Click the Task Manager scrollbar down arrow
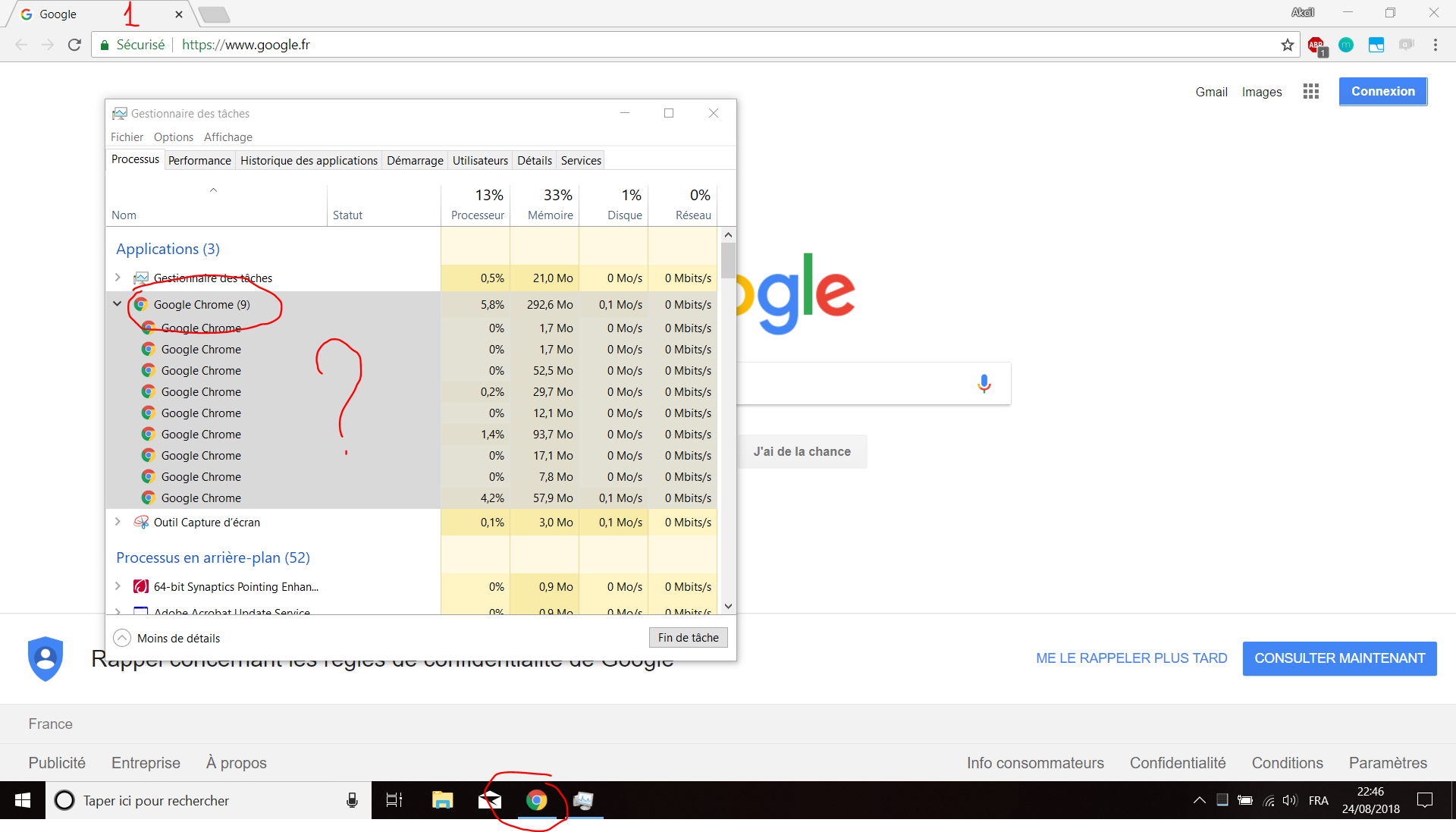1456x832 pixels. [x=728, y=606]
